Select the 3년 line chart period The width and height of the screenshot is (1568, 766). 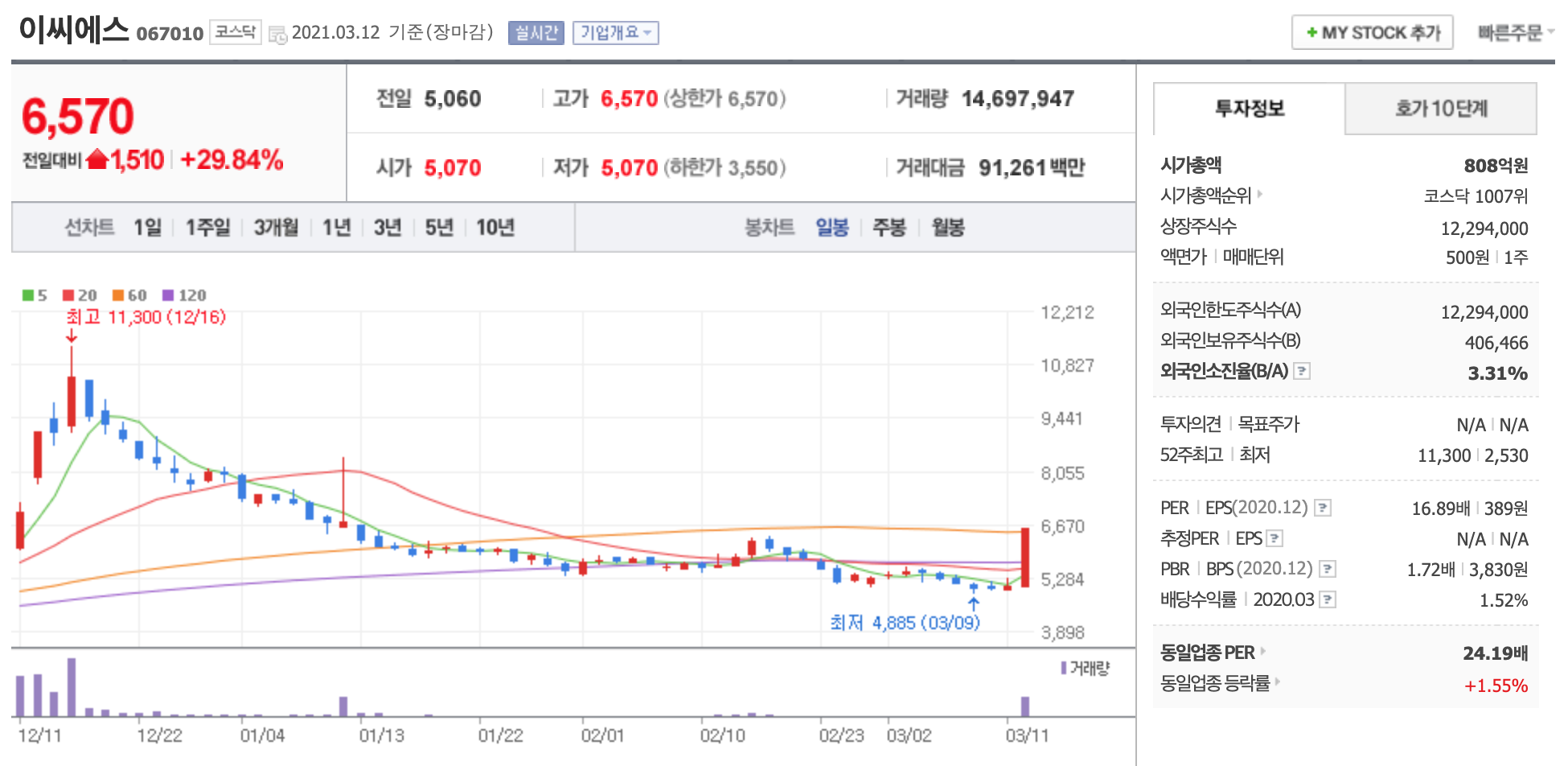388,228
